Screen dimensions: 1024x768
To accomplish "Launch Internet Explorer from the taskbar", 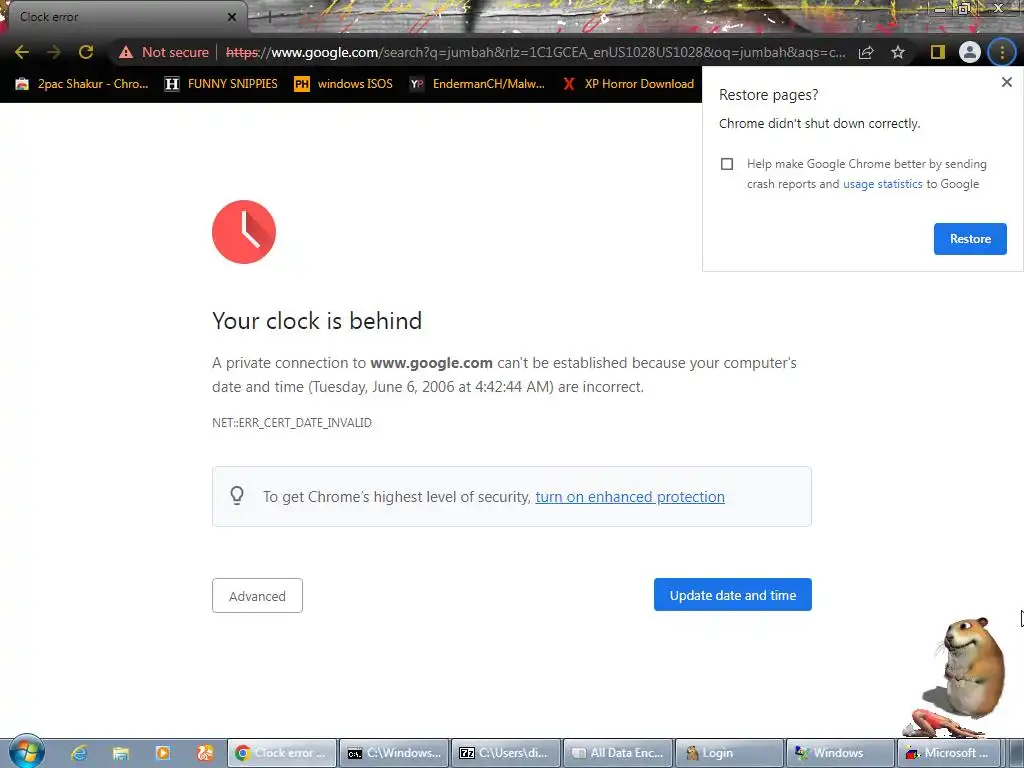I will 79,753.
